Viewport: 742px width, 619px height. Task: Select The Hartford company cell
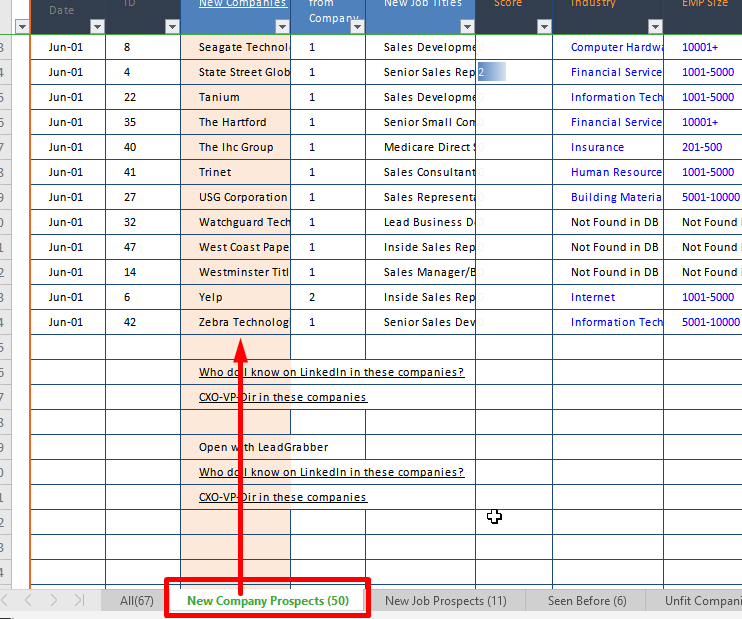pos(236,122)
